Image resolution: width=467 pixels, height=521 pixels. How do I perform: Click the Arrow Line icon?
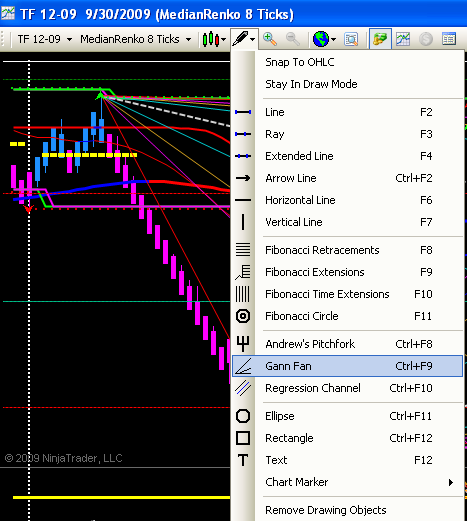coord(243,178)
